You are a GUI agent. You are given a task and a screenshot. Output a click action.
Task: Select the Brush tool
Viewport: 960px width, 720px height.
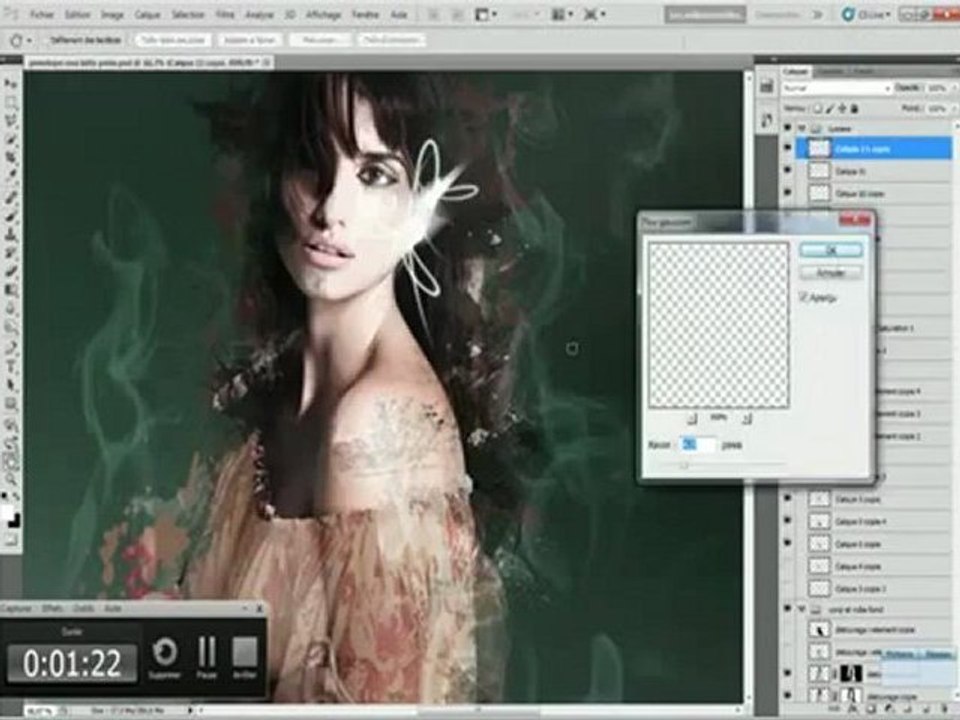click(x=12, y=216)
